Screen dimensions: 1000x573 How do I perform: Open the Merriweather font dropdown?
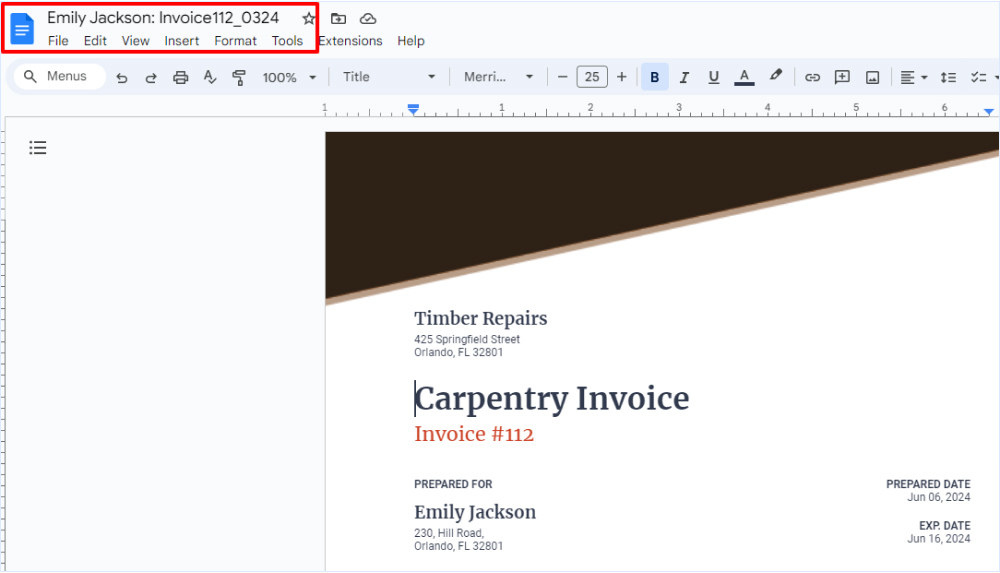click(x=499, y=77)
